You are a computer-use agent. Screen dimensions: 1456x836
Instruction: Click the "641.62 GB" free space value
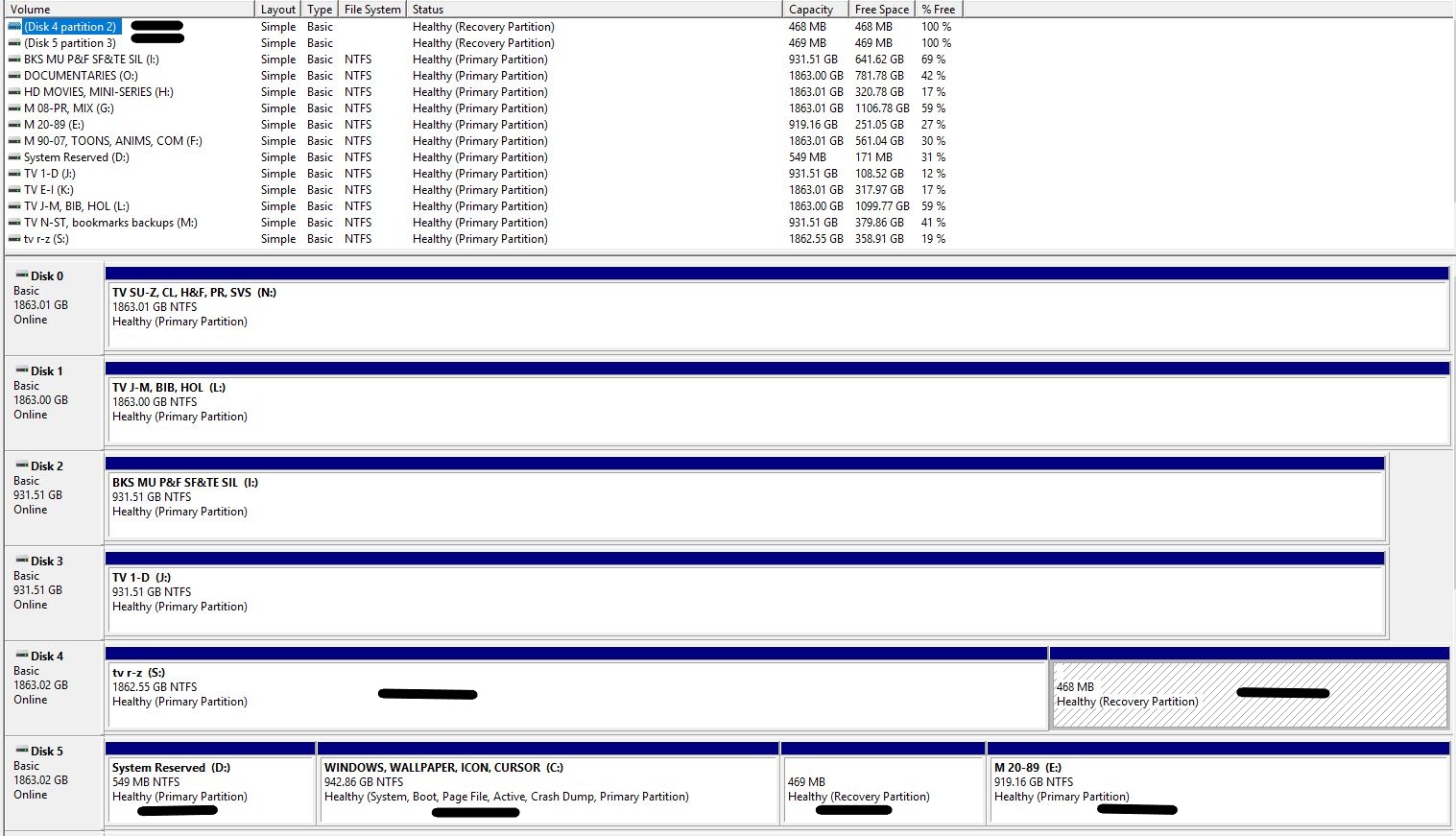point(879,60)
